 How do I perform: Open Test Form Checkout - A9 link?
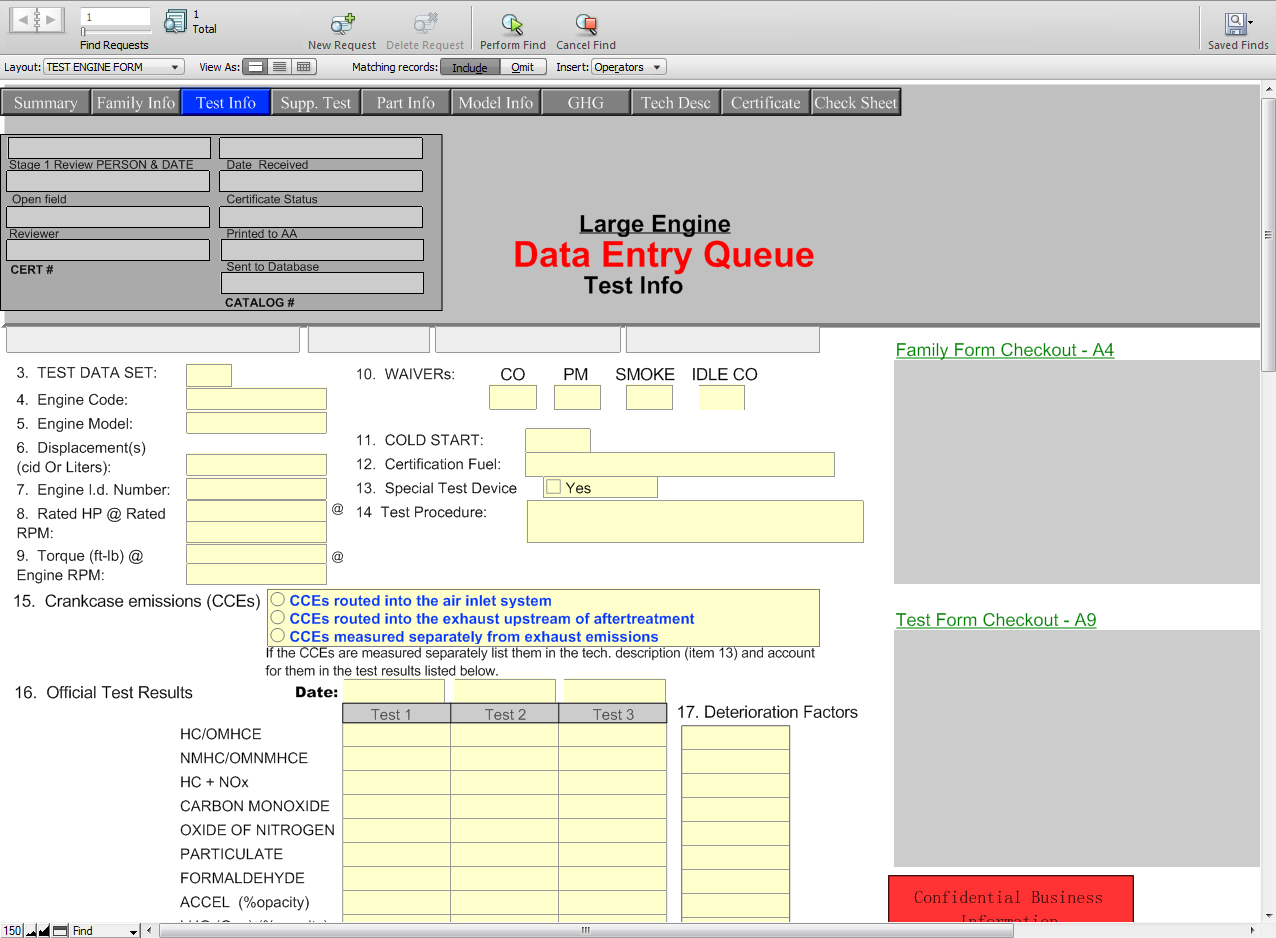tap(995, 620)
